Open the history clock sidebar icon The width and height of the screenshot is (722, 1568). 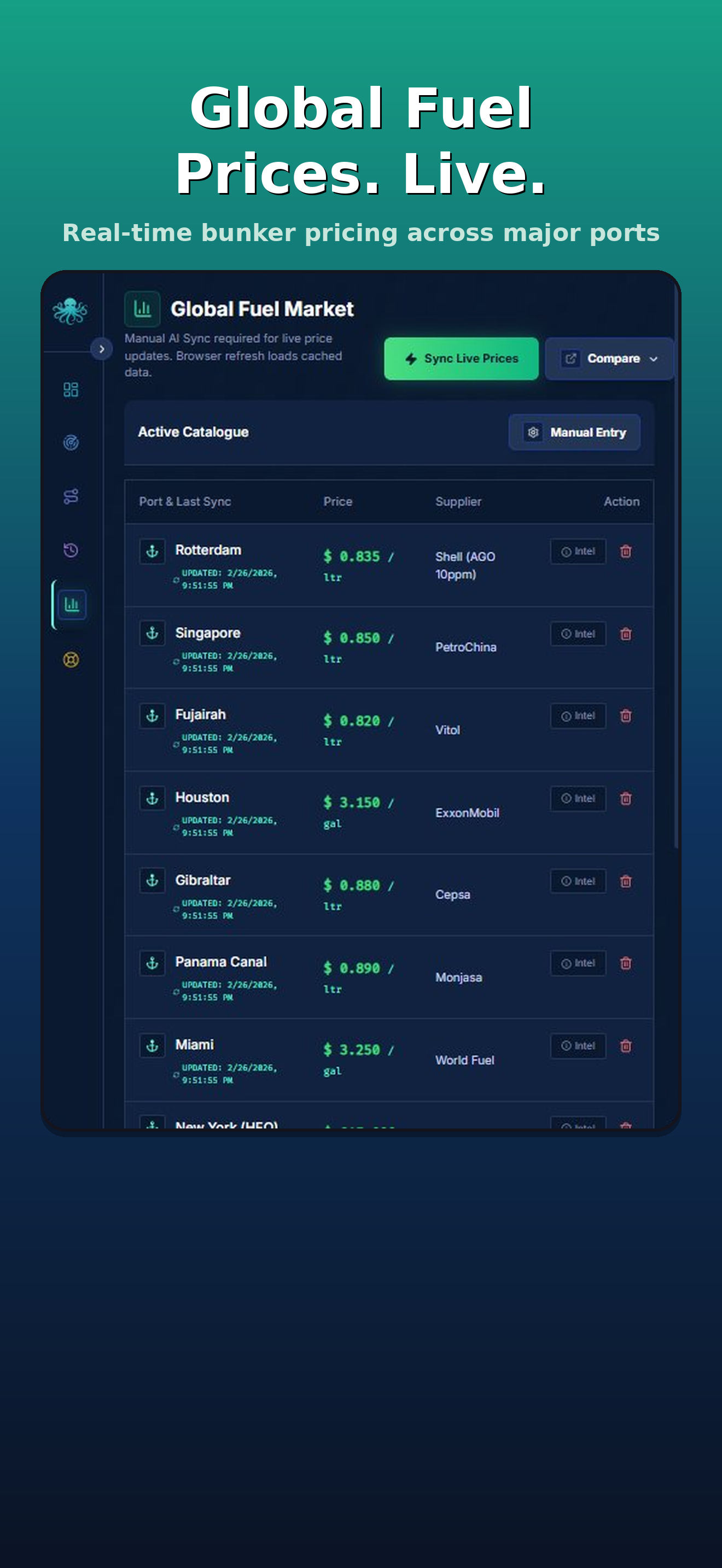pos(71,550)
